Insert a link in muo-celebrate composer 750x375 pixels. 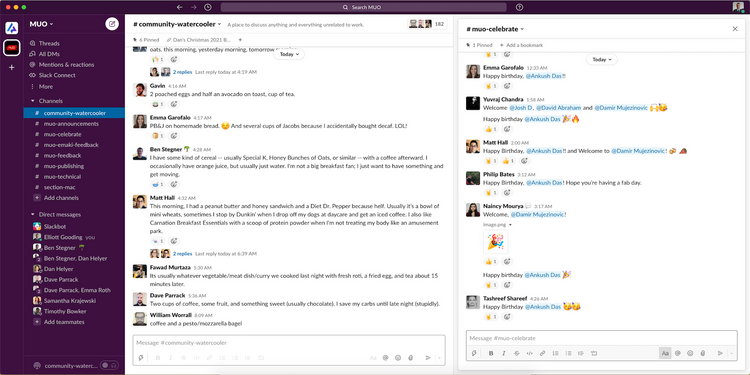click(542, 353)
